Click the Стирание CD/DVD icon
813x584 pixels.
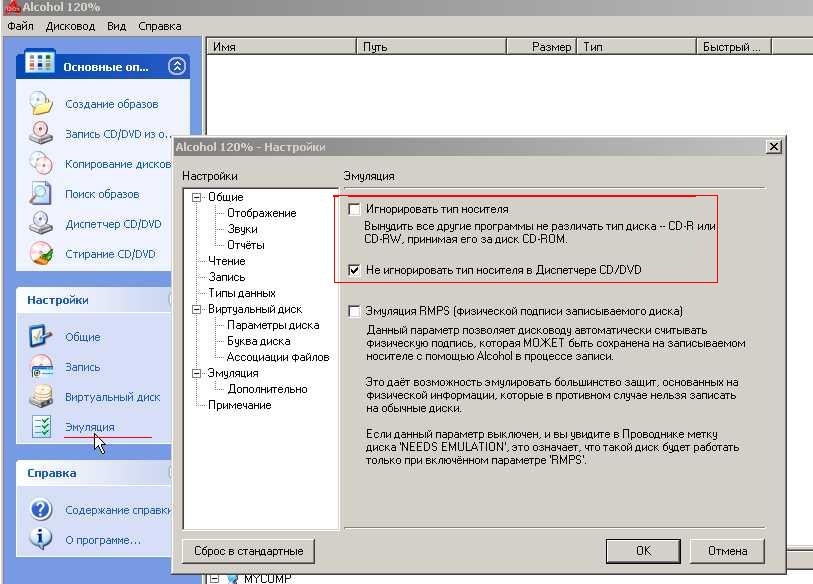click(41, 254)
